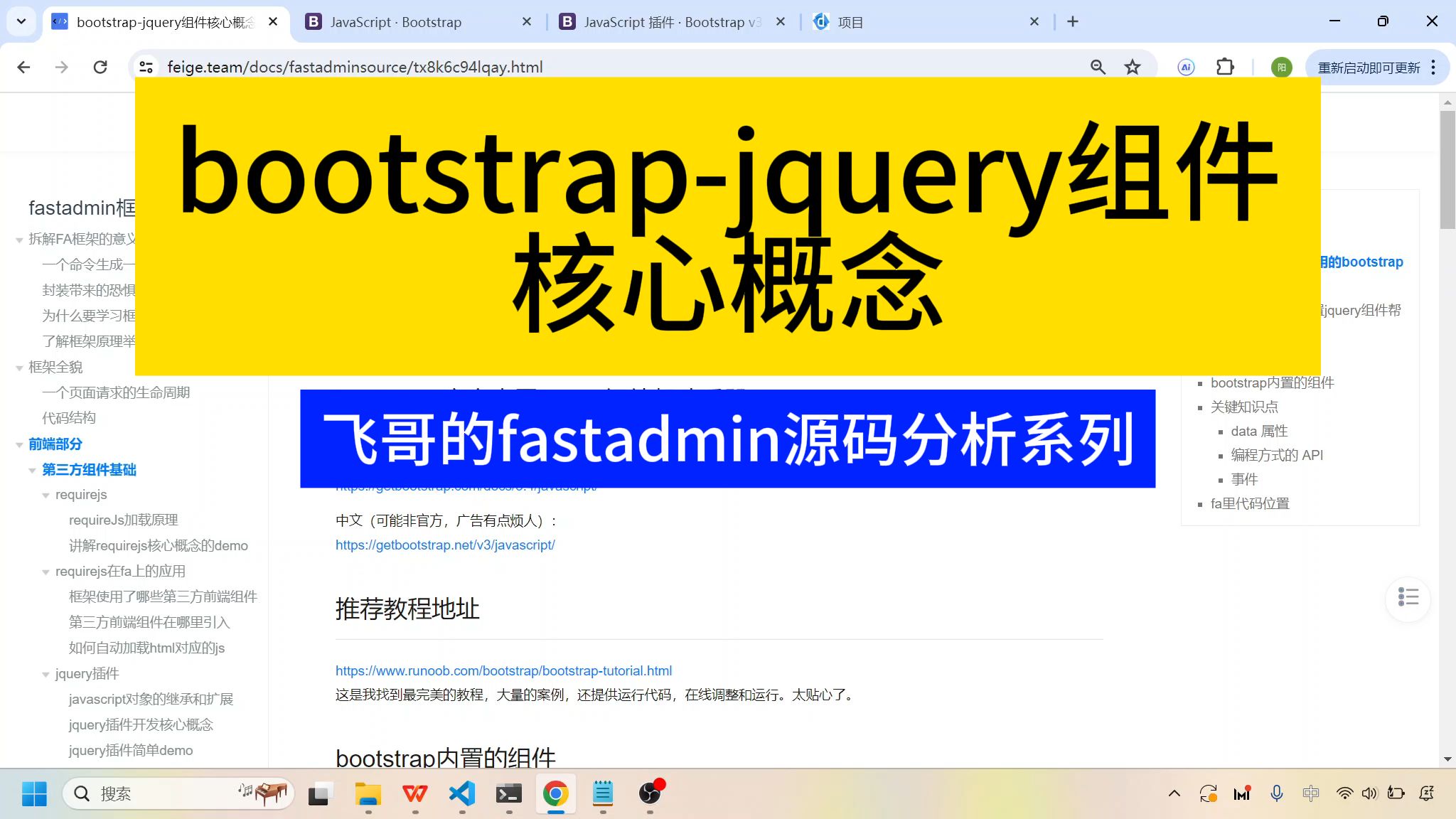Screen dimensions: 1456x819
Task: Collapse the 前端部分 tree node
Action: 19,445
